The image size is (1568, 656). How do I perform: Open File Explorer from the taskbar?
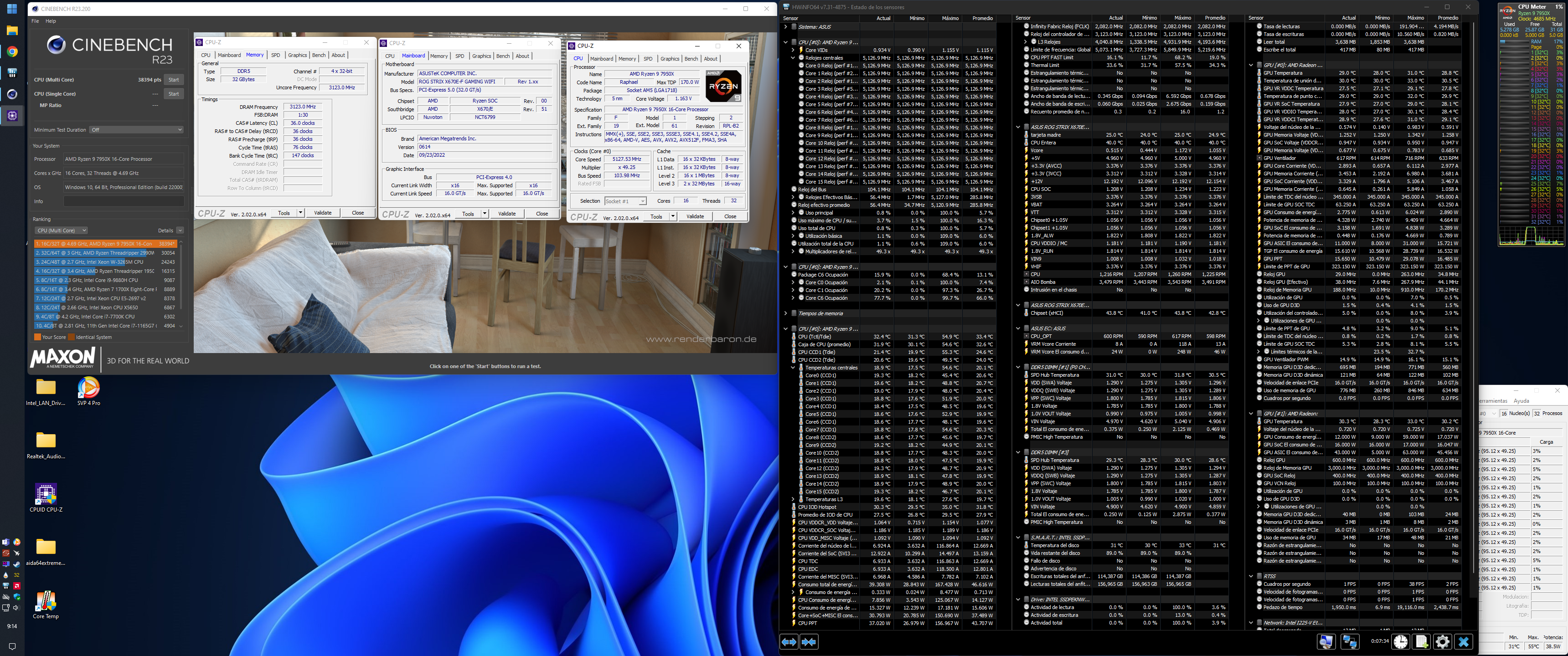click(11, 31)
